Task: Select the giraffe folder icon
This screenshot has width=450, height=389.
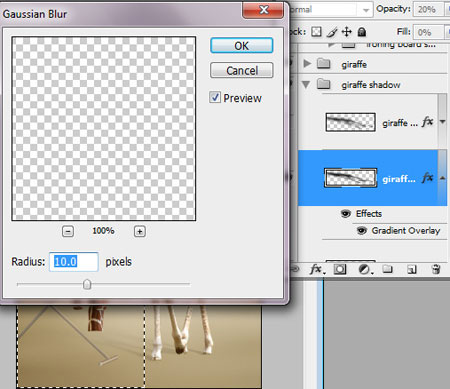Action: [323, 63]
